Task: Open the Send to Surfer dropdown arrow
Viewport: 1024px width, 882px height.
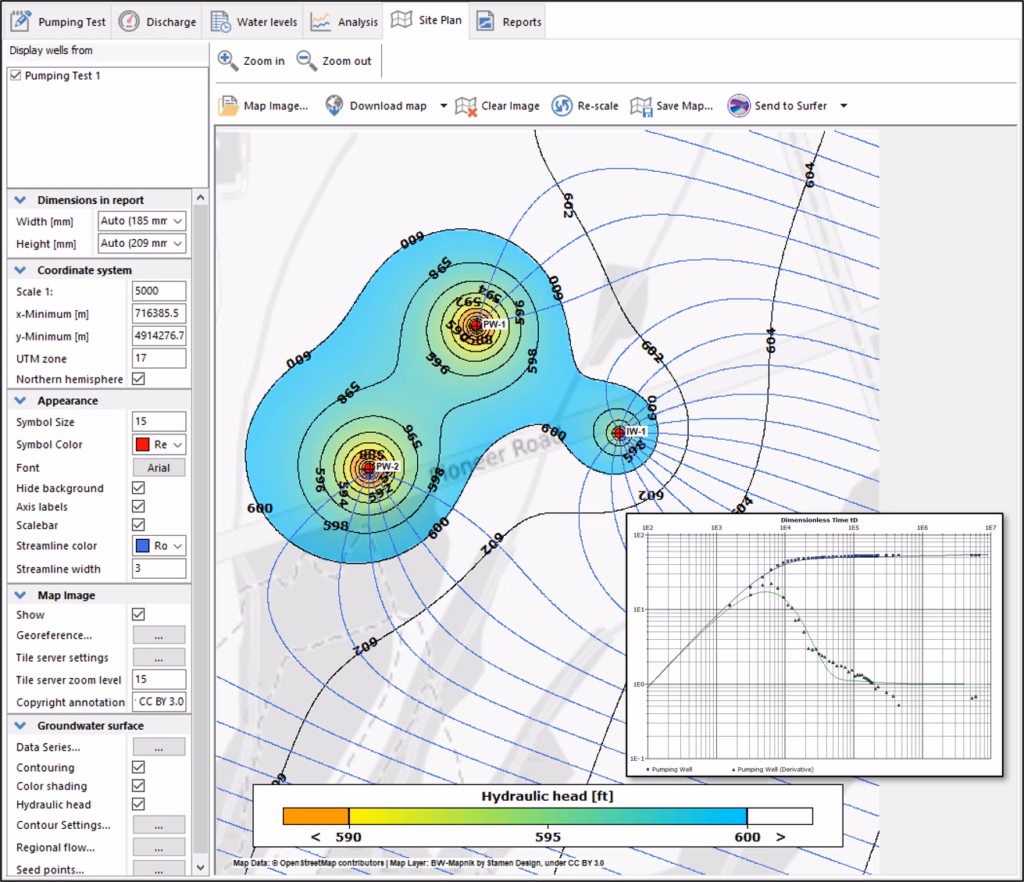Action: (x=843, y=106)
